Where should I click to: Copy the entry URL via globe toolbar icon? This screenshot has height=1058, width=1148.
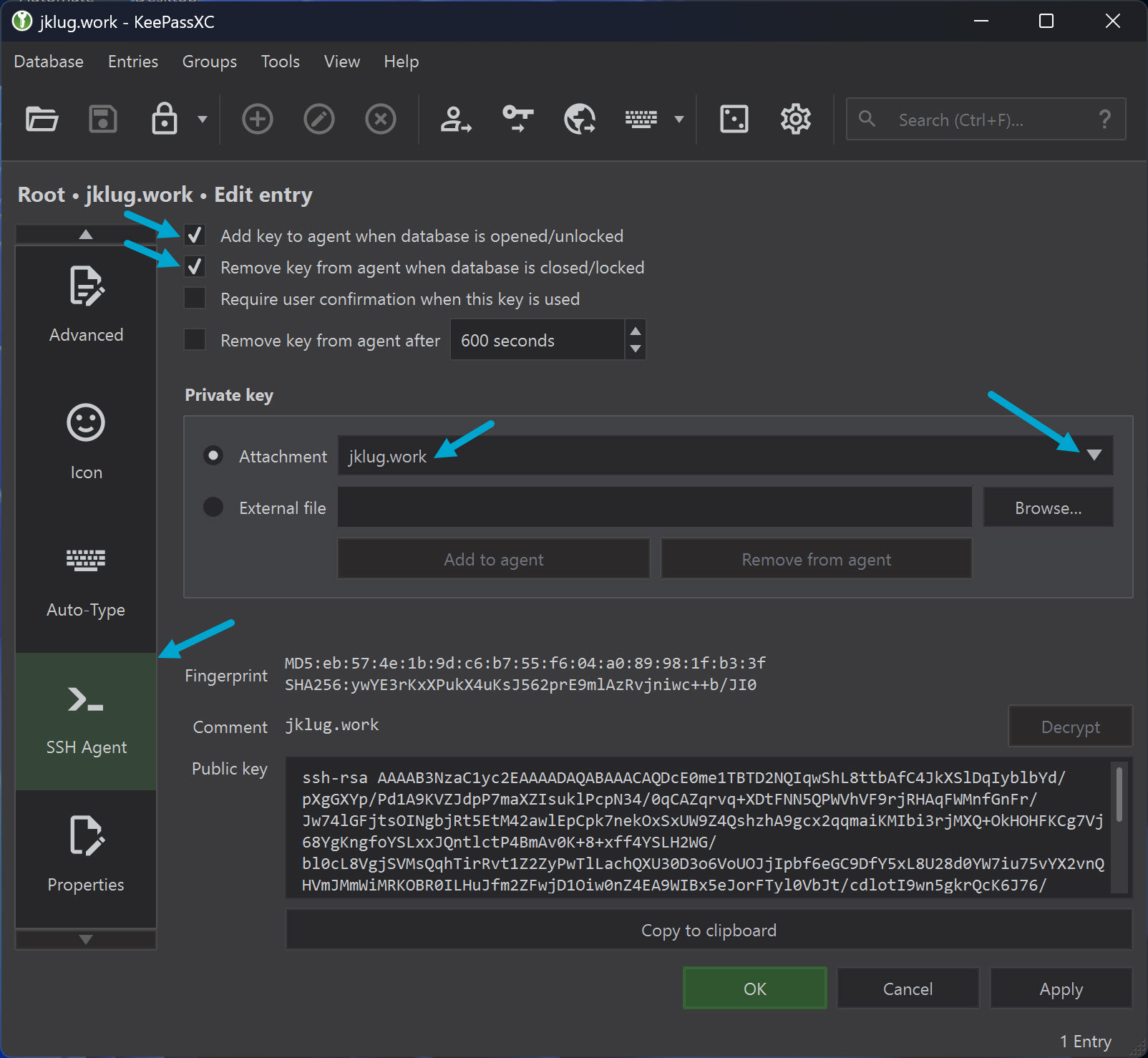tap(579, 119)
